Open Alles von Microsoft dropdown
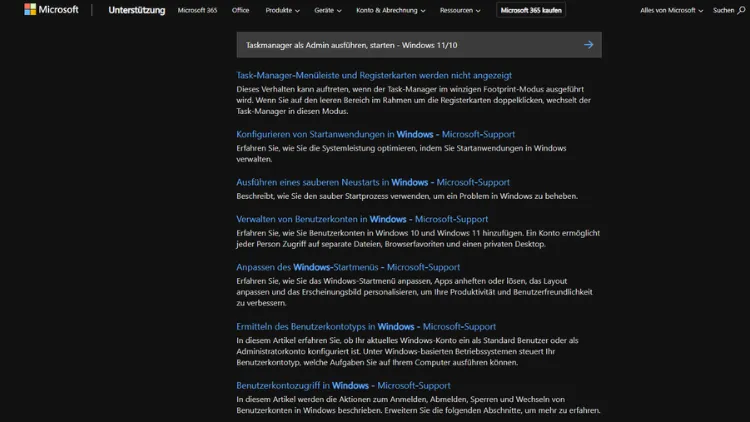Screen dimensions: 750x422 tap(671, 10)
